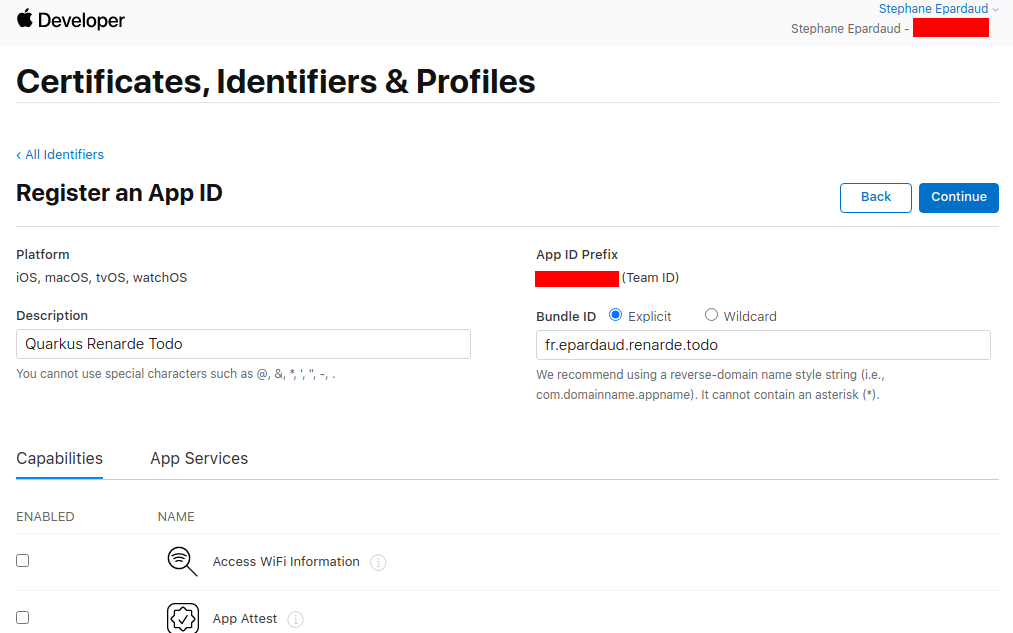Open info tooltip beside Access WiFi Information

(378, 563)
